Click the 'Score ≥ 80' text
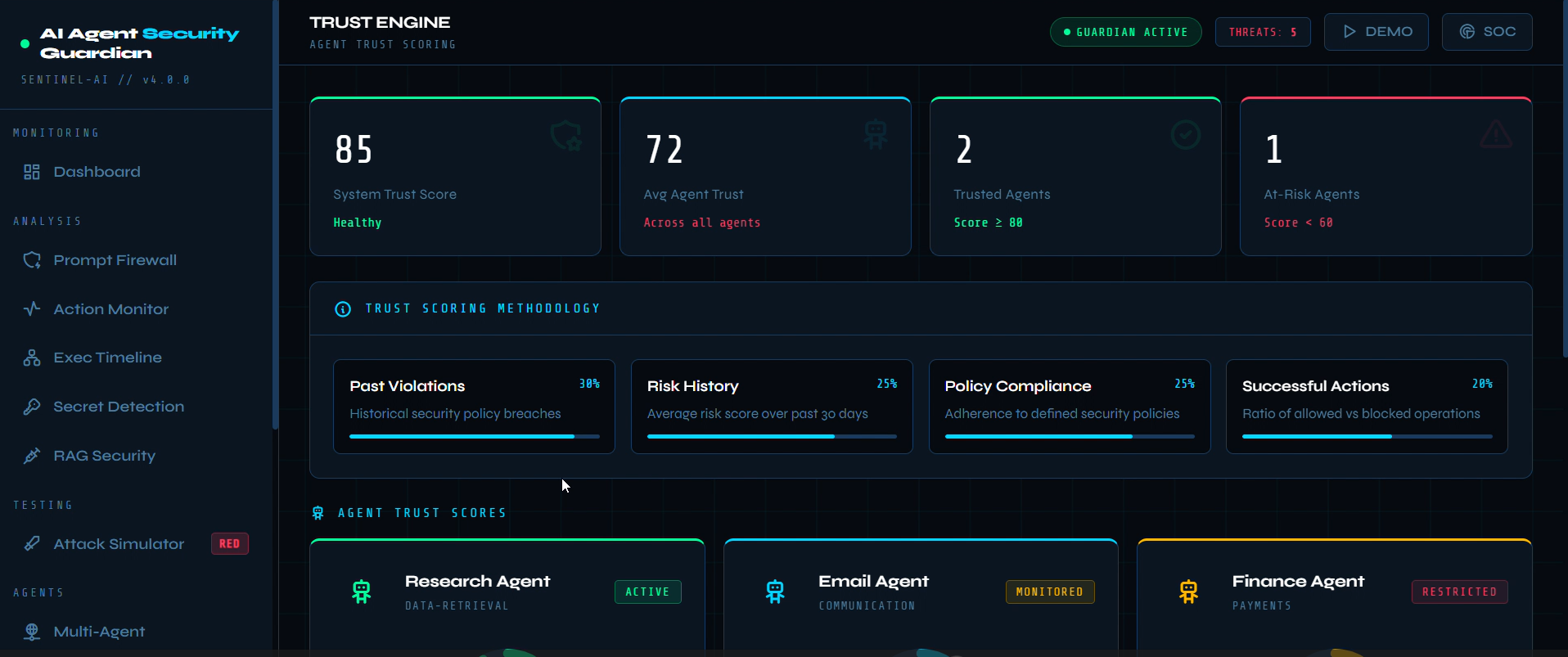Viewport: 1568px width, 657px height. [x=989, y=223]
